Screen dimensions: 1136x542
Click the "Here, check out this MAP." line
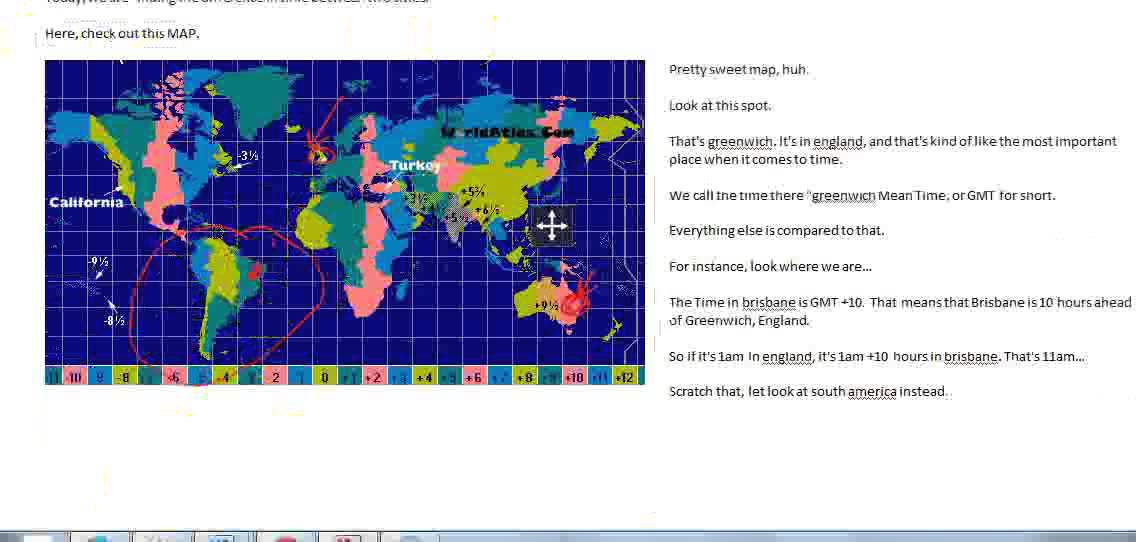[122, 33]
